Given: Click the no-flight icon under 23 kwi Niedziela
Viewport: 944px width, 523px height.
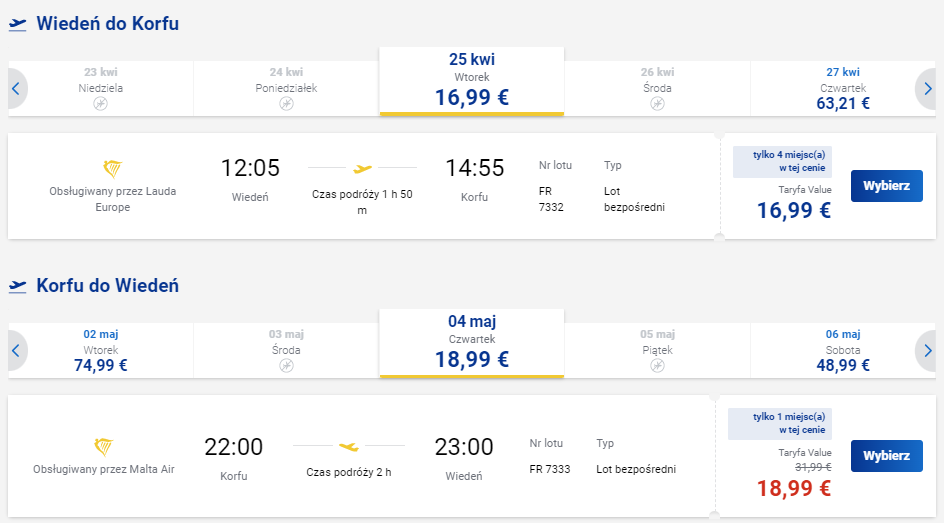Looking at the screenshot, I should click(101, 104).
